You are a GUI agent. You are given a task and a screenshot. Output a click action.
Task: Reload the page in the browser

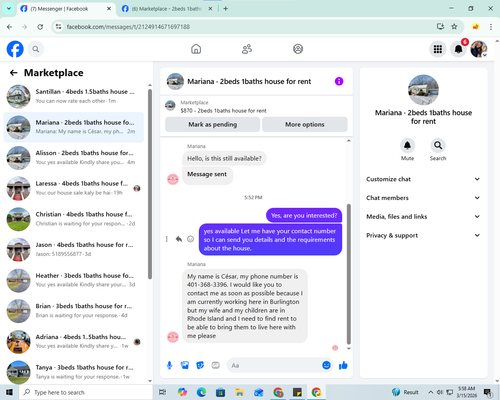tap(40, 27)
